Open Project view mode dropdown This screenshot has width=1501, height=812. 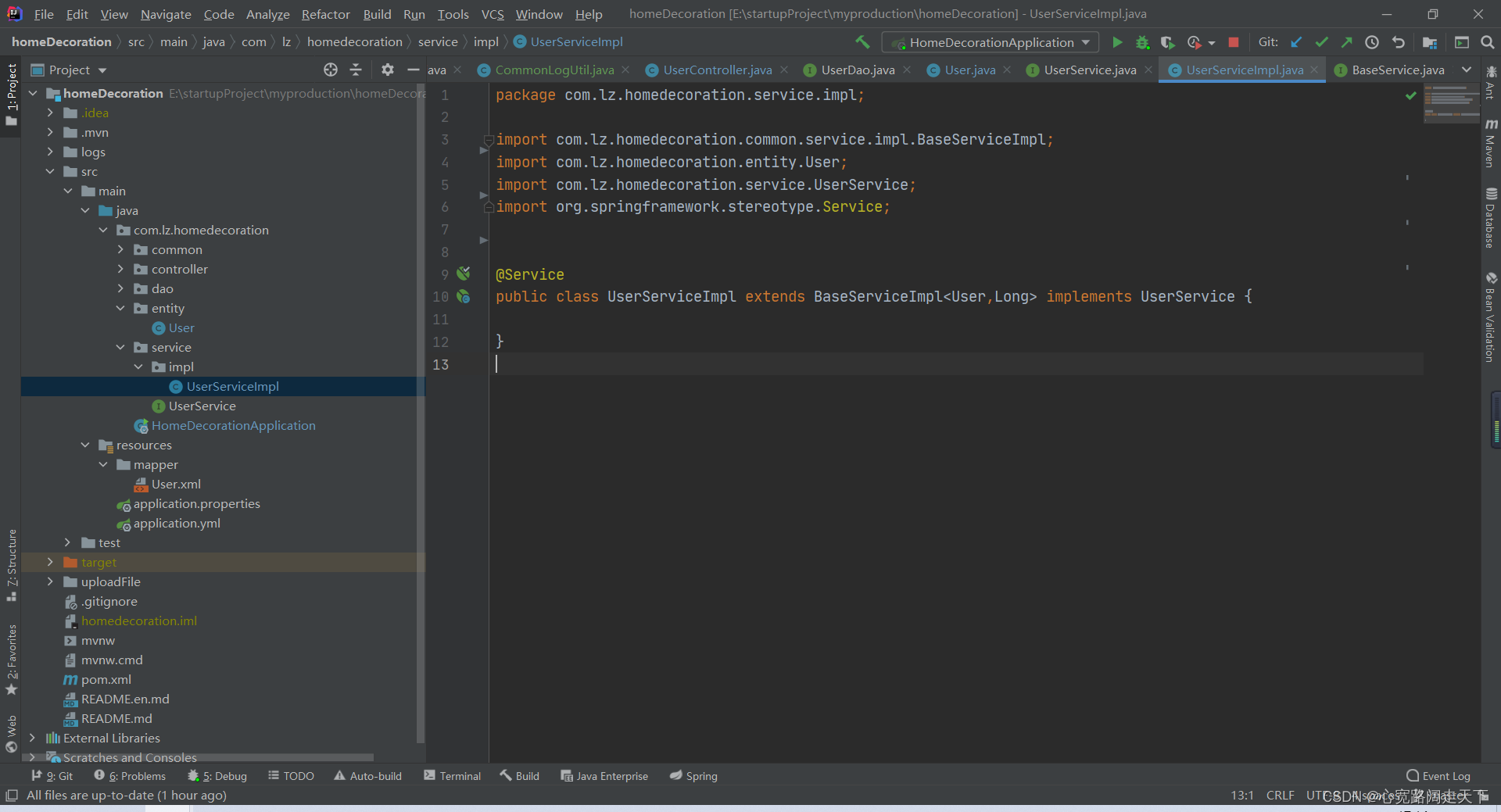coord(102,70)
